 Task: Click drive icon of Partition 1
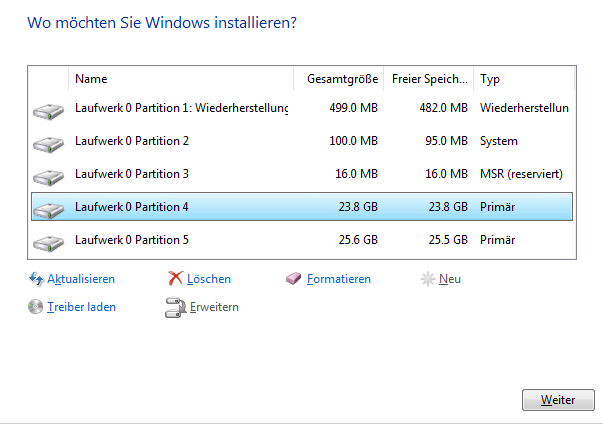click(x=48, y=109)
